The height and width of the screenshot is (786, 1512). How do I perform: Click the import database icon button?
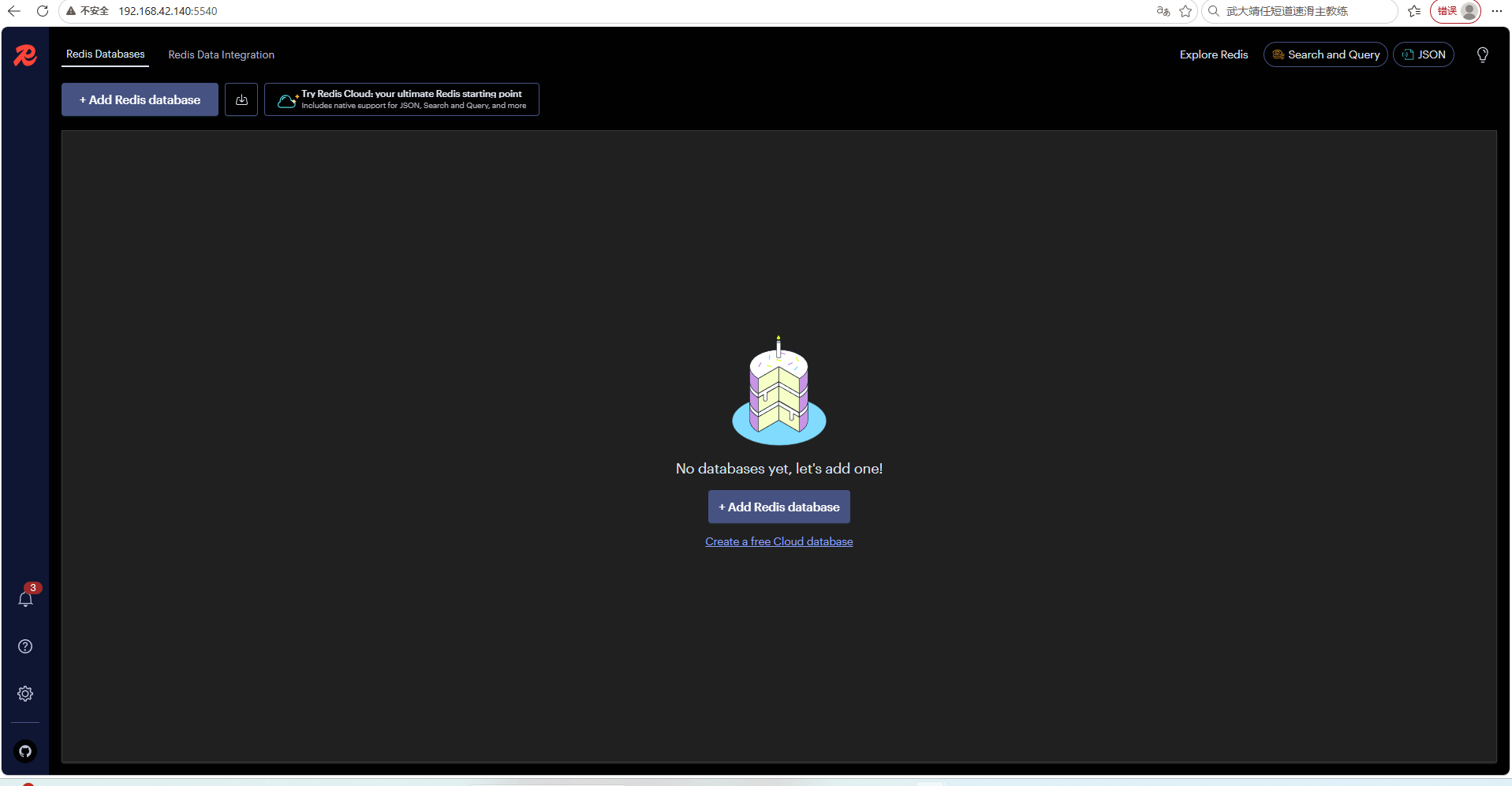(241, 99)
